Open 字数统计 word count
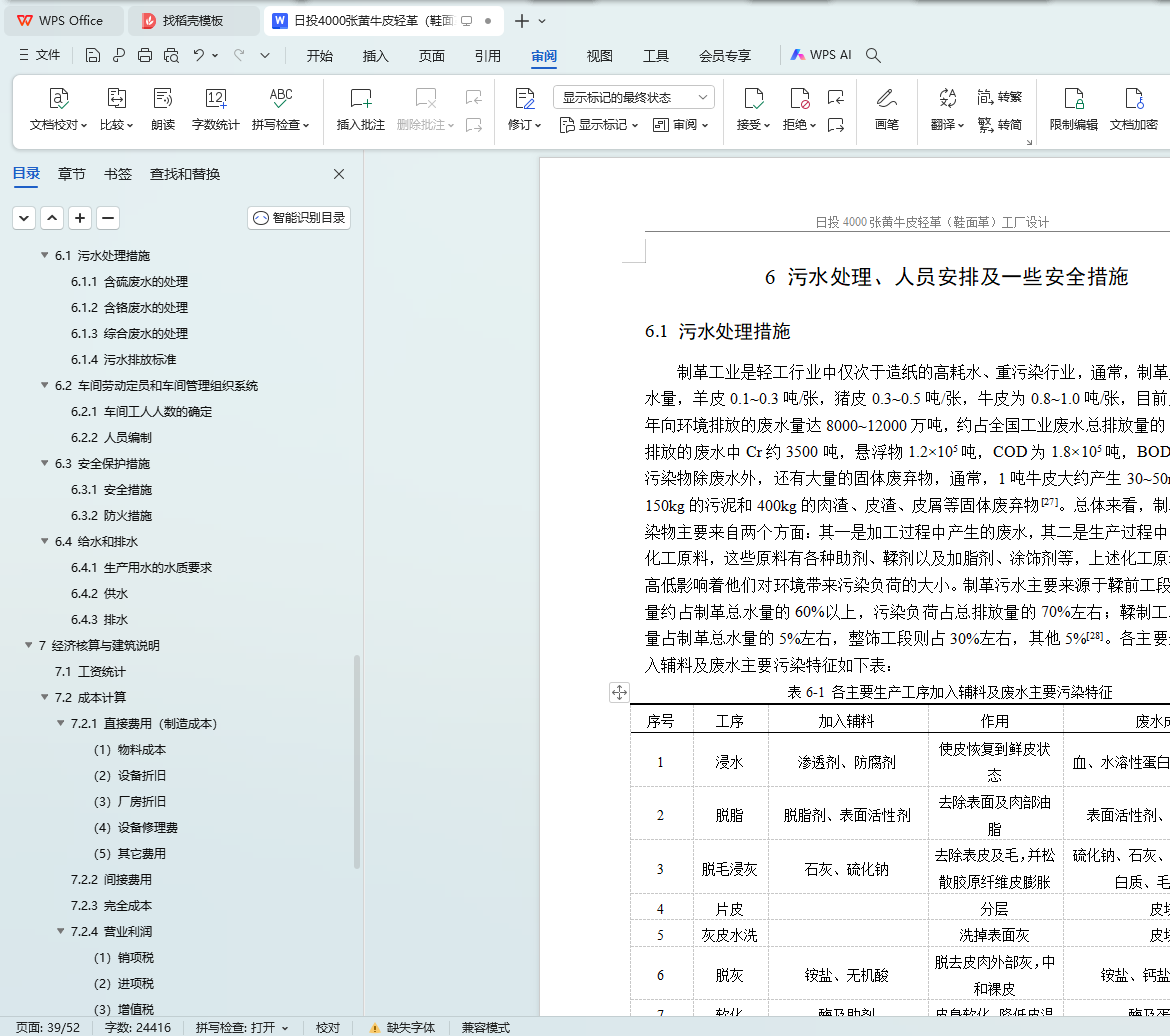The width and height of the screenshot is (1170, 1036). tap(215, 109)
